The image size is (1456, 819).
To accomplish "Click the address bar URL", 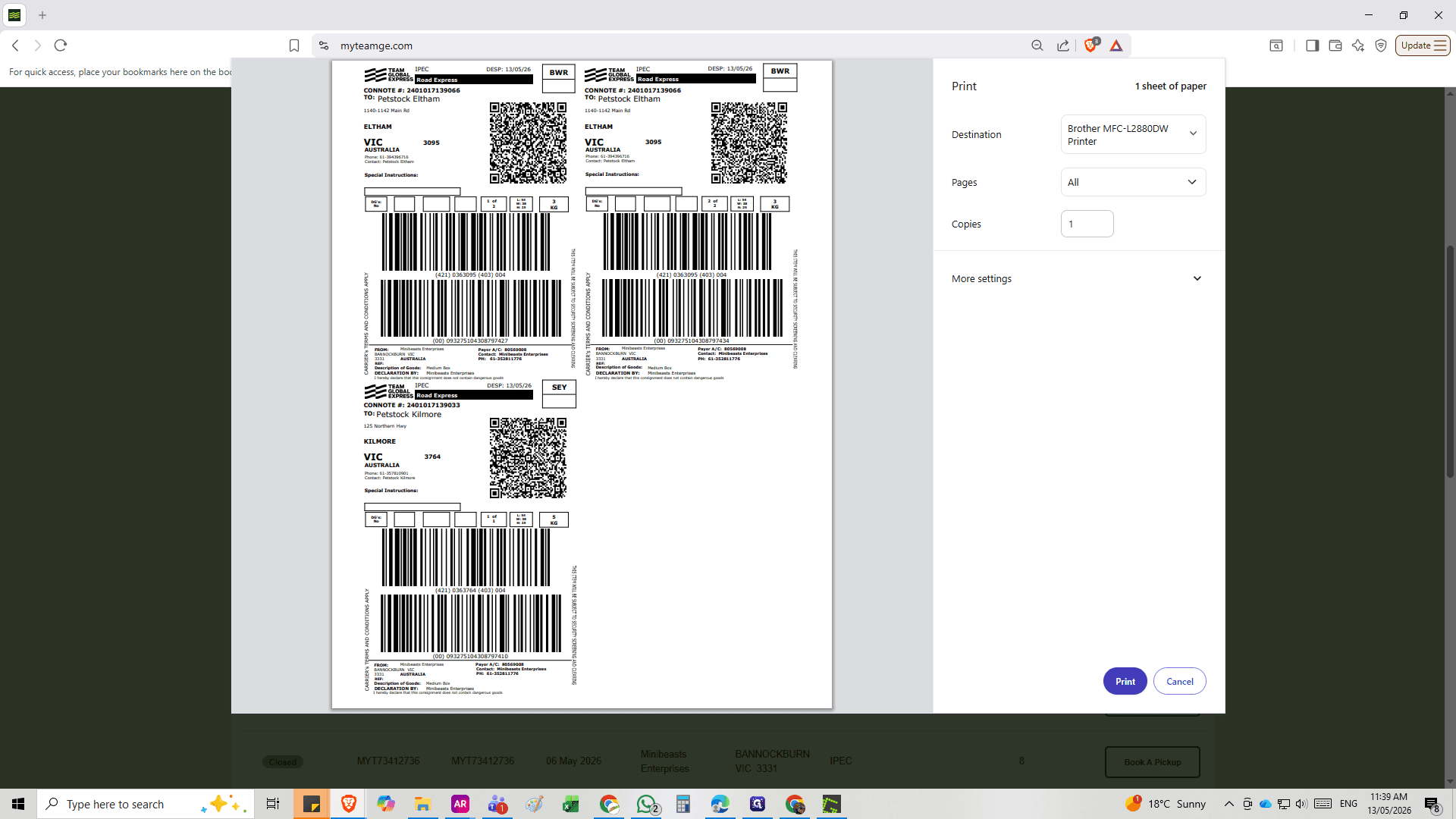I will coord(376,45).
